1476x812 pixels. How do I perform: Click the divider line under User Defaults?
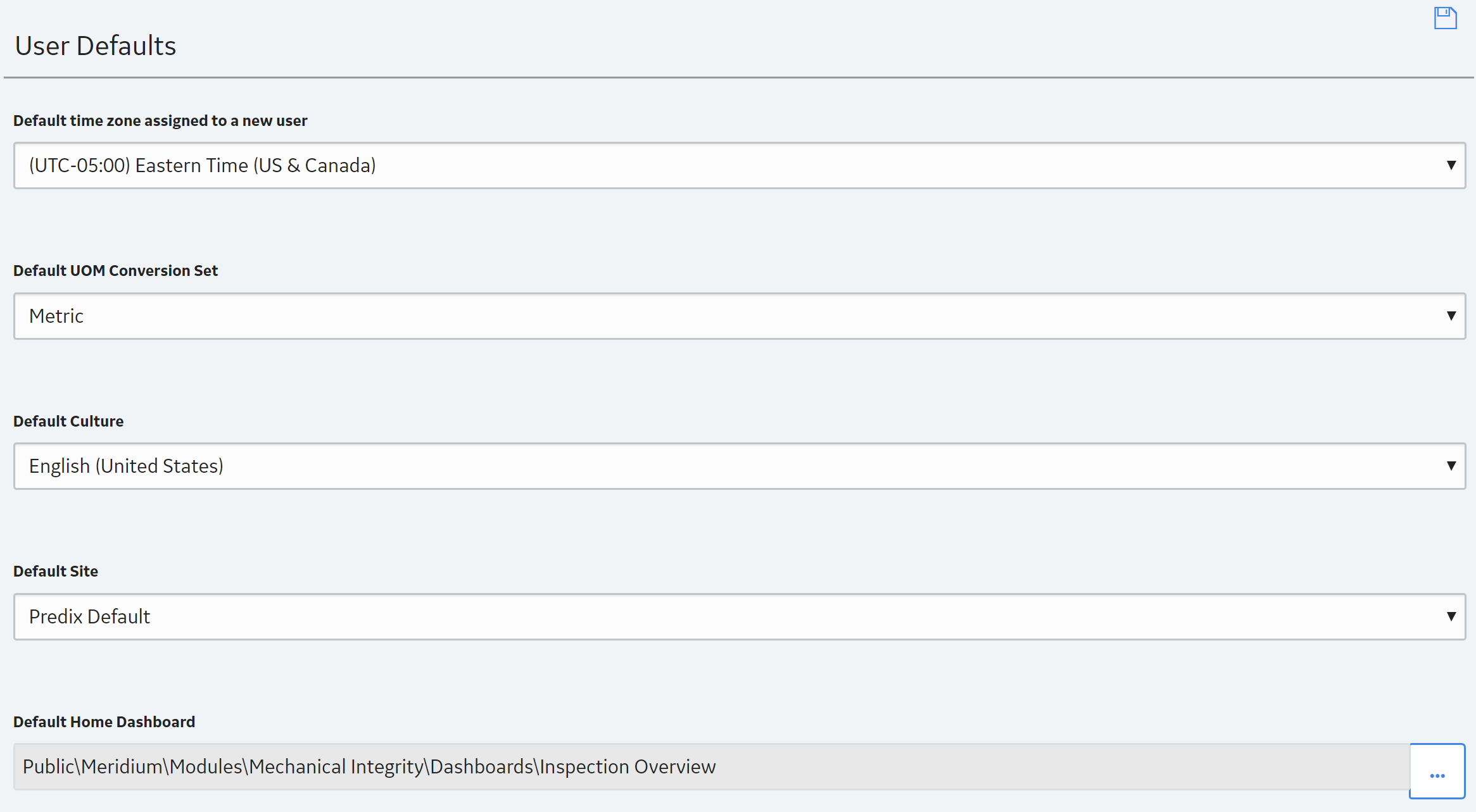pyautogui.click(x=738, y=77)
